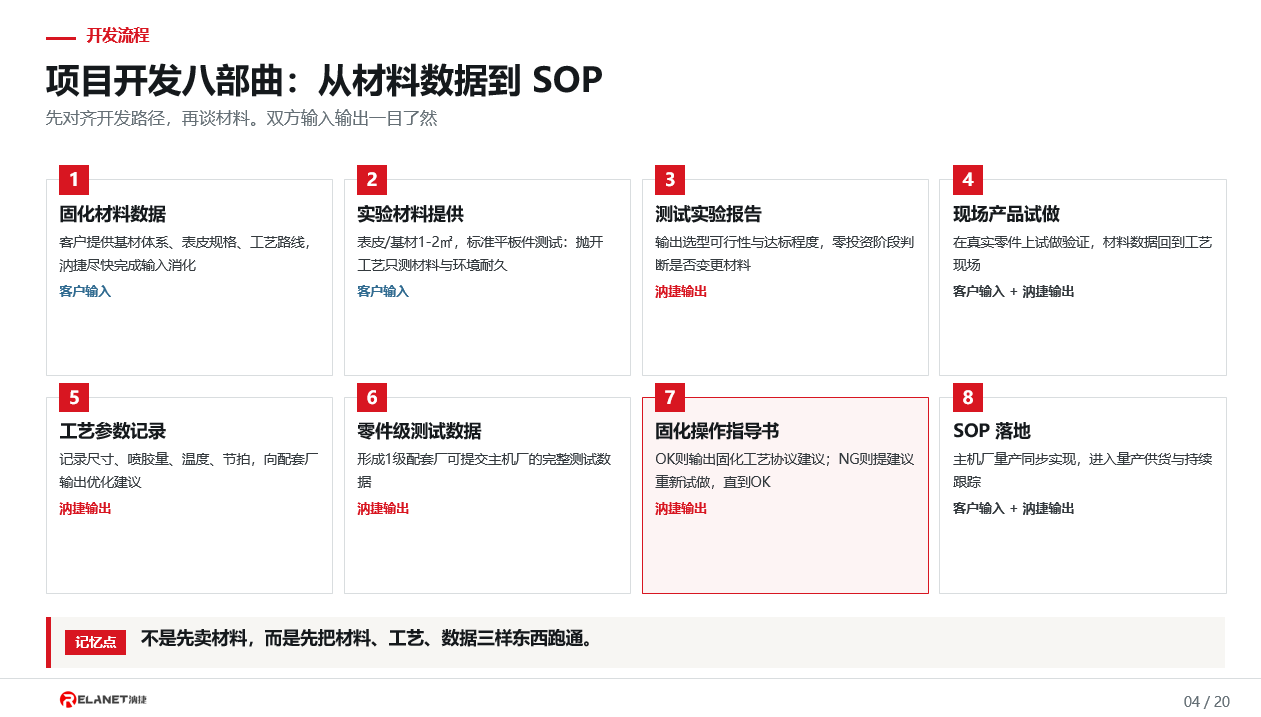The height and width of the screenshot is (717, 1261).
Task: Click 客户输入 tag in card 1
Action: coord(85,291)
